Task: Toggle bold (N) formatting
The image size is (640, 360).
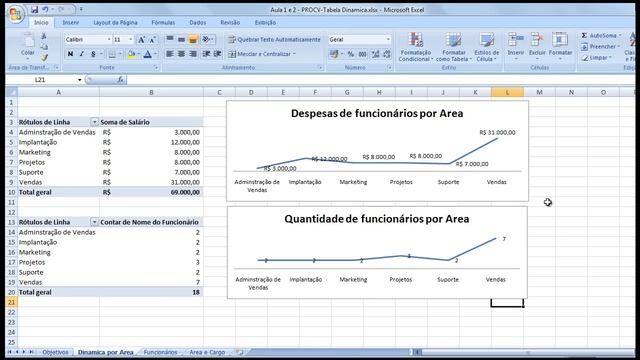Action: (70, 54)
